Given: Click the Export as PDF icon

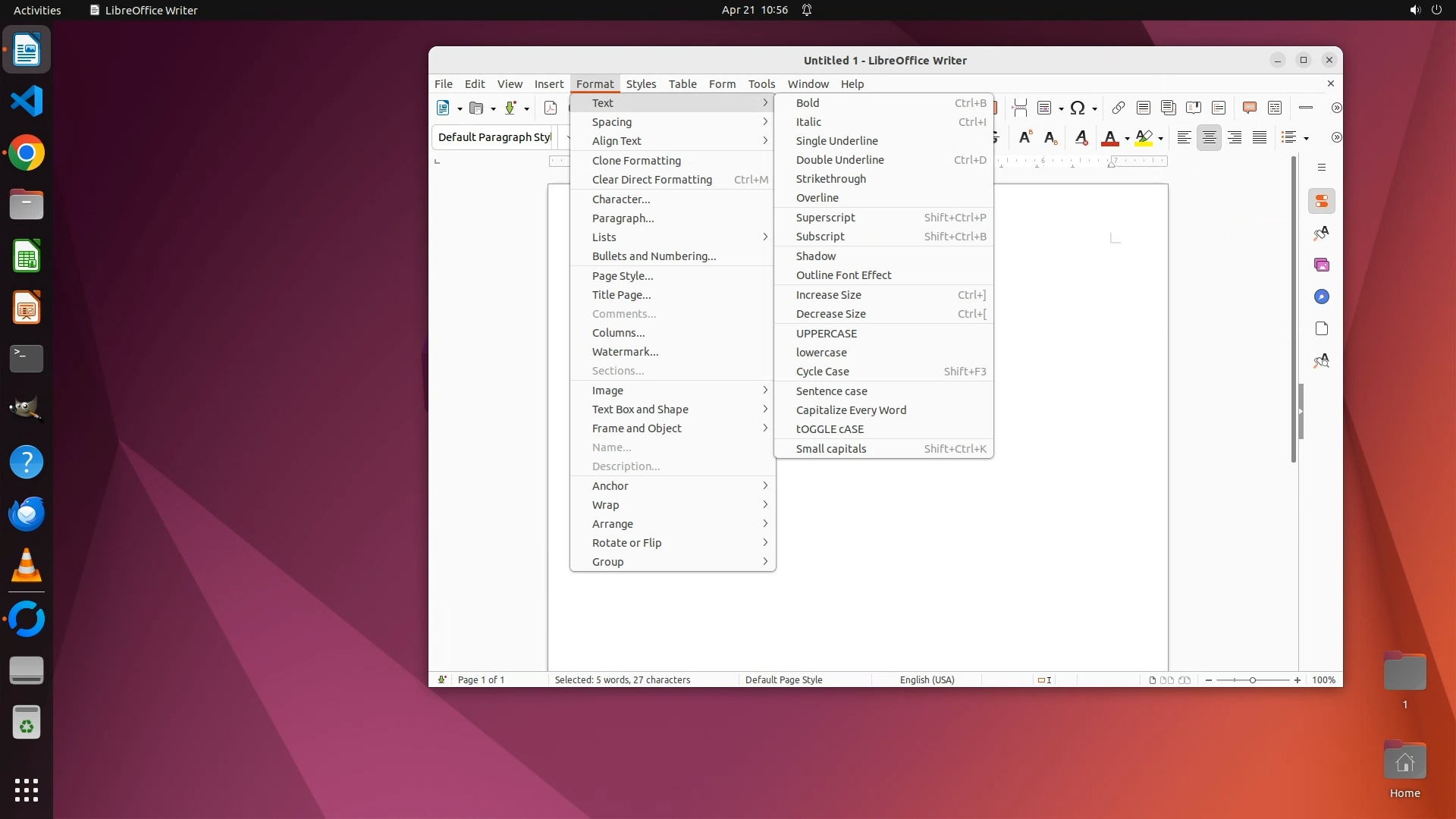Looking at the screenshot, I should pyautogui.click(x=551, y=108).
